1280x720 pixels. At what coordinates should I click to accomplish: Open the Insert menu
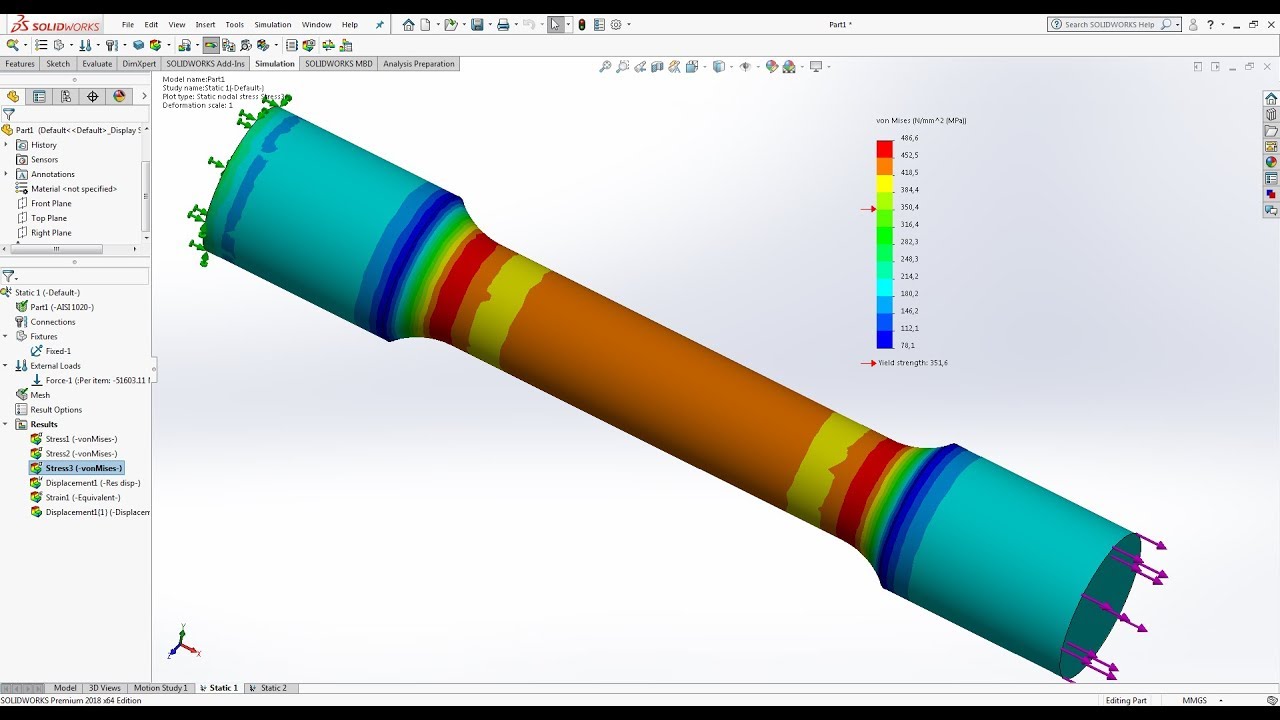205,24
